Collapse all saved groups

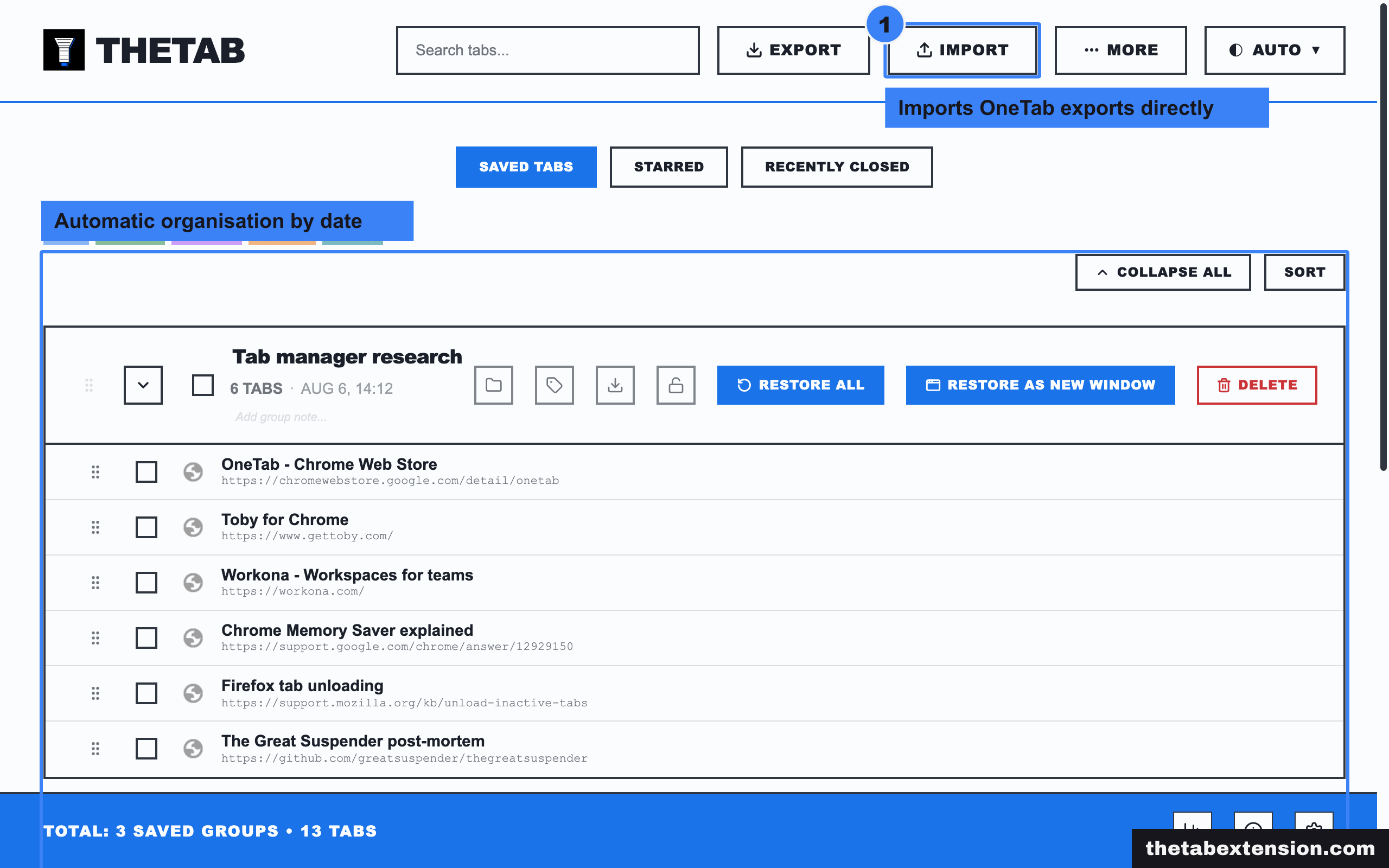point(1163,272)
